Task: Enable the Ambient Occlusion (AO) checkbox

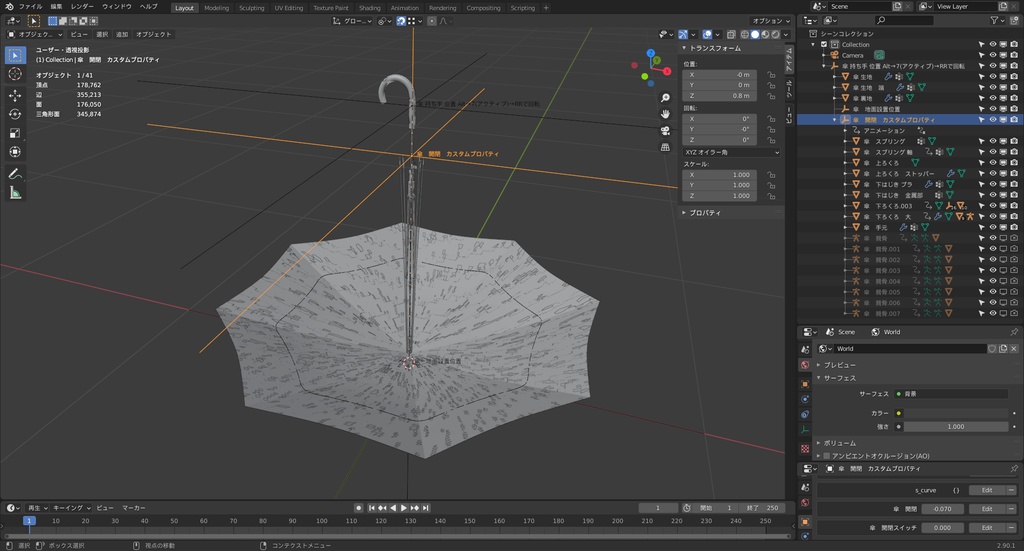Action: coord(826,455)
